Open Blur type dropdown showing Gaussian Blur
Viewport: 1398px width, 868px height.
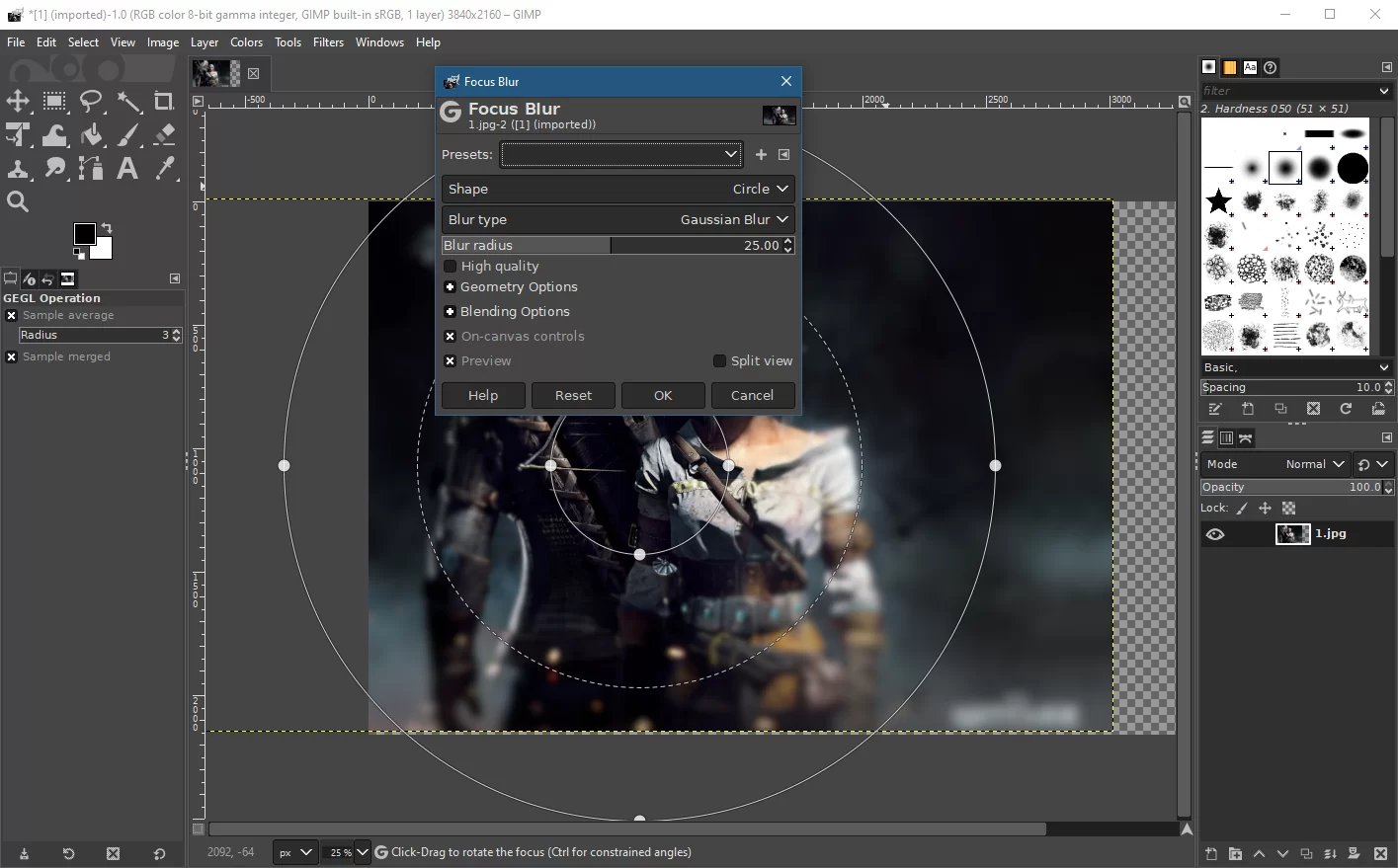[617, 219]
